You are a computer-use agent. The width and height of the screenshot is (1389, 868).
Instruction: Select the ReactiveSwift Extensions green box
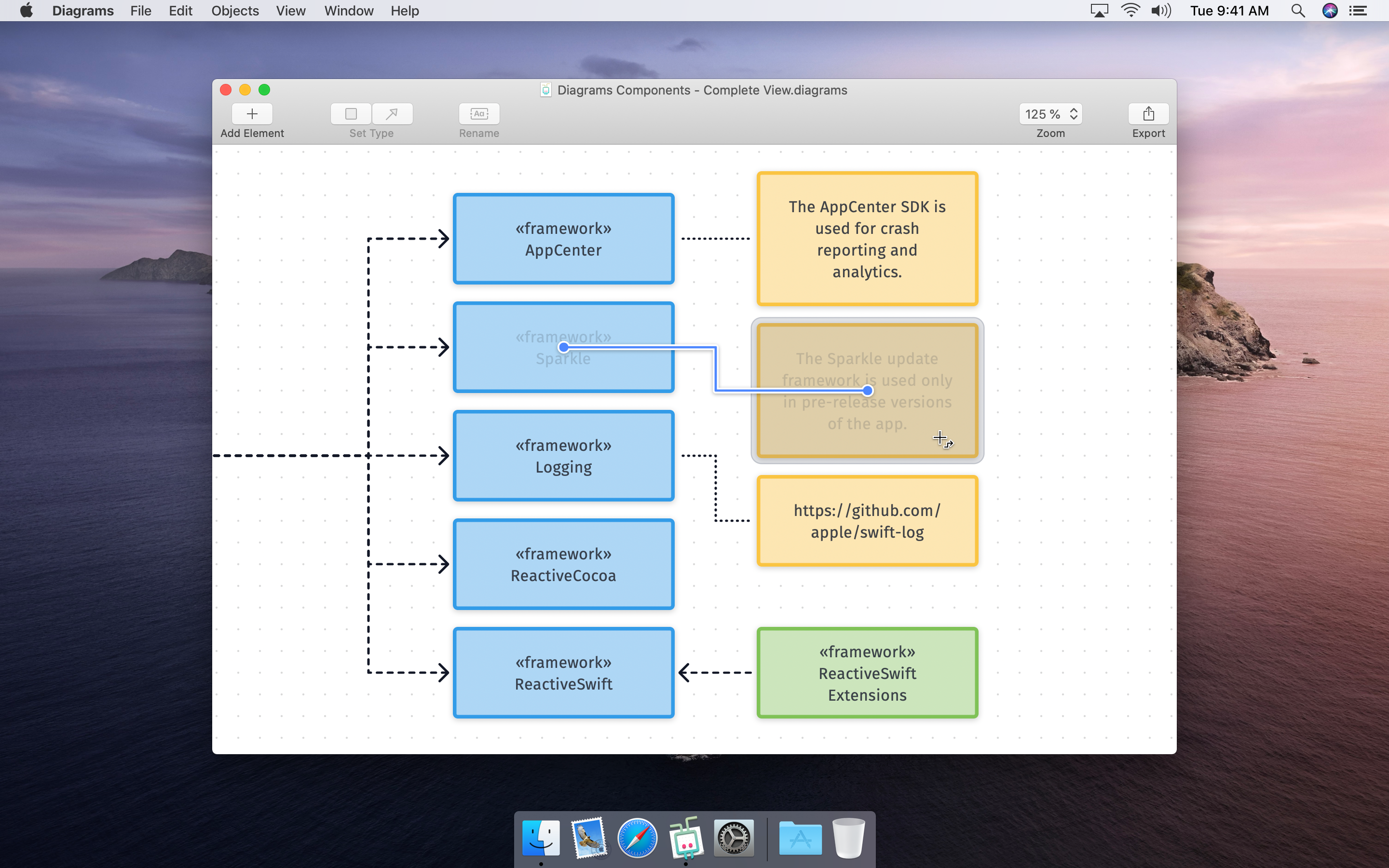(x=867, y=673)
